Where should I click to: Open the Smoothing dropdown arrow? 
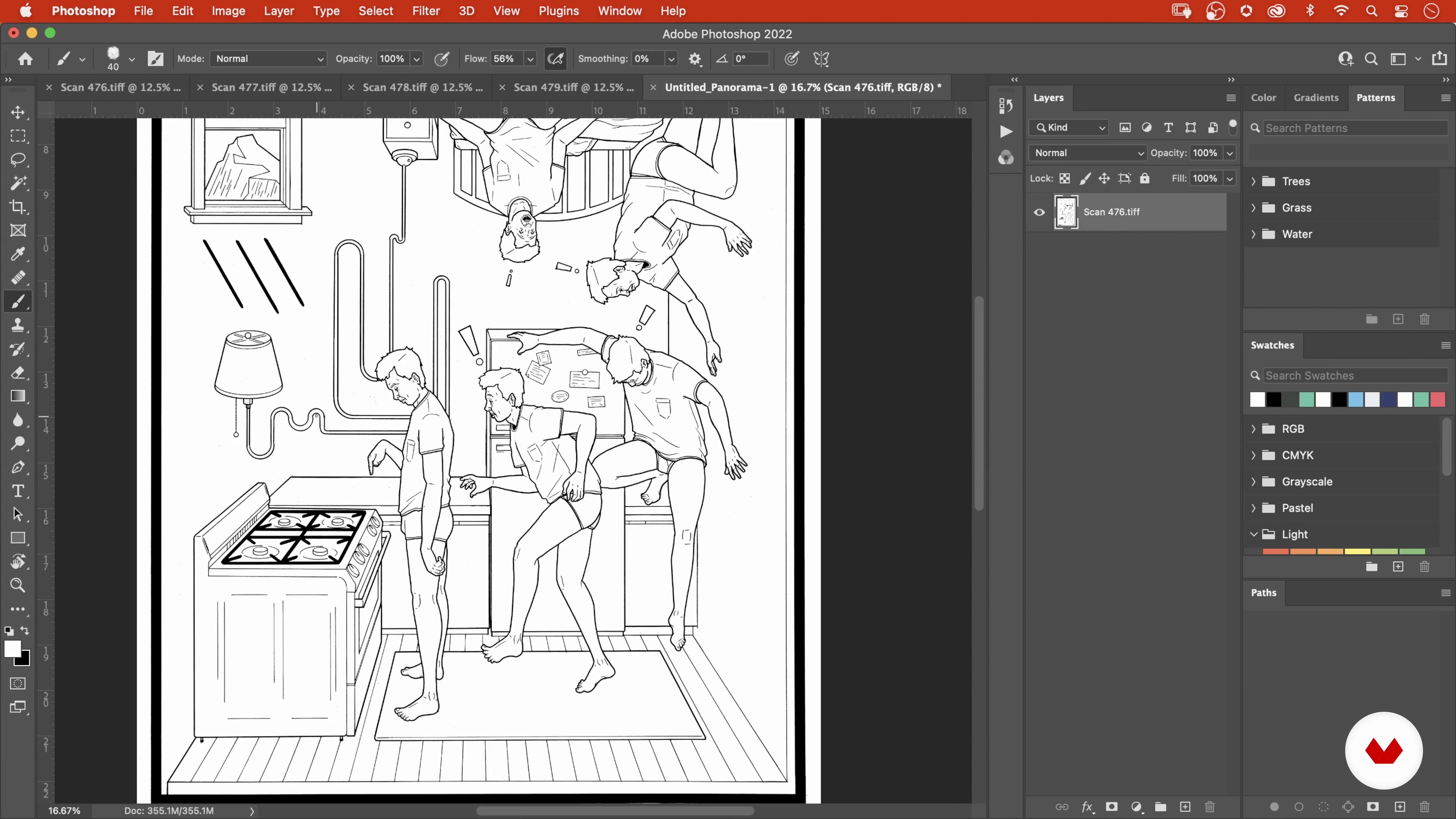[671, 59]
